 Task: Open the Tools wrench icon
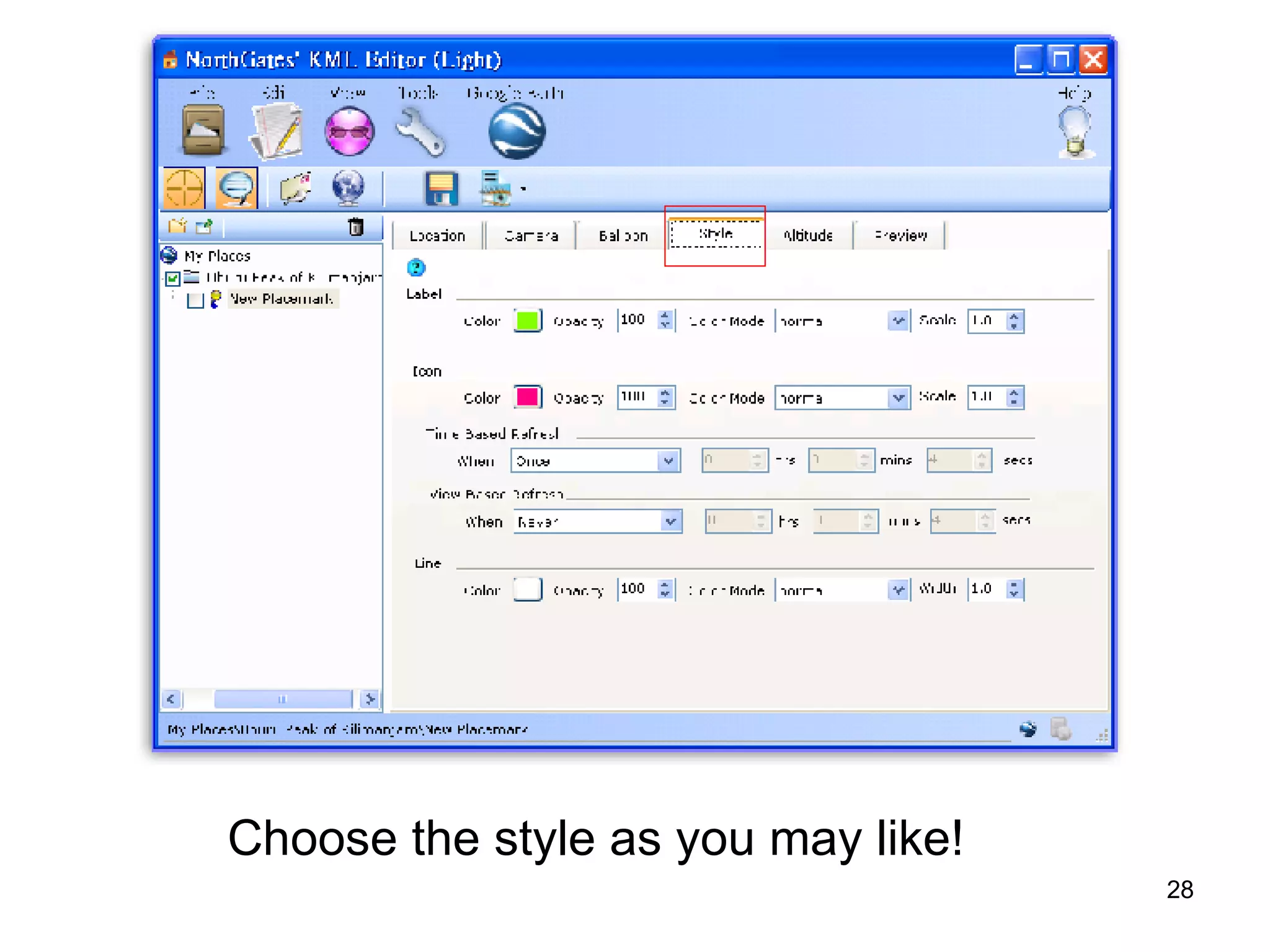pyautogui.click(x=420, y=131)
